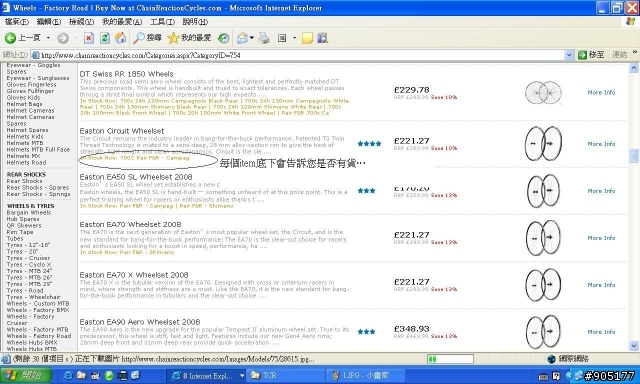Click the URL address input field
The height and width of the screenshot is (384, 640).
point(302,55)
